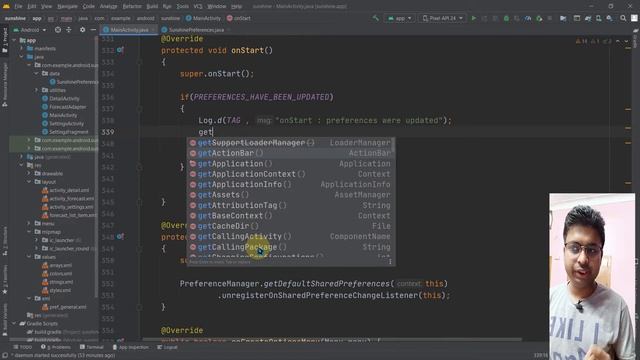Viewport: 640px width, 360px height.
Task: Open Build Variants side tool window
Action: 5,320
